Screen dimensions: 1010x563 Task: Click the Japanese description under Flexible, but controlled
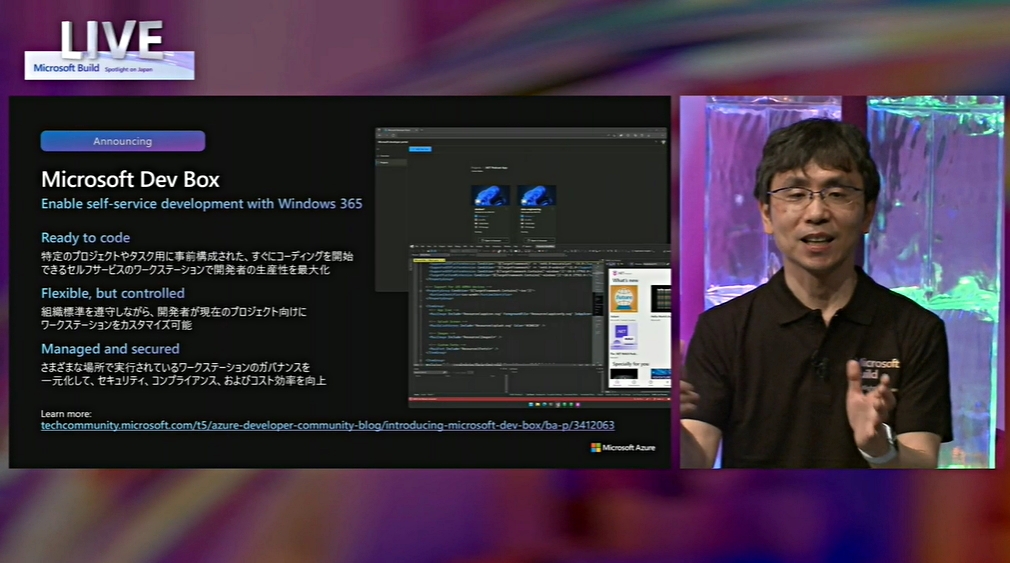[174, 318]
